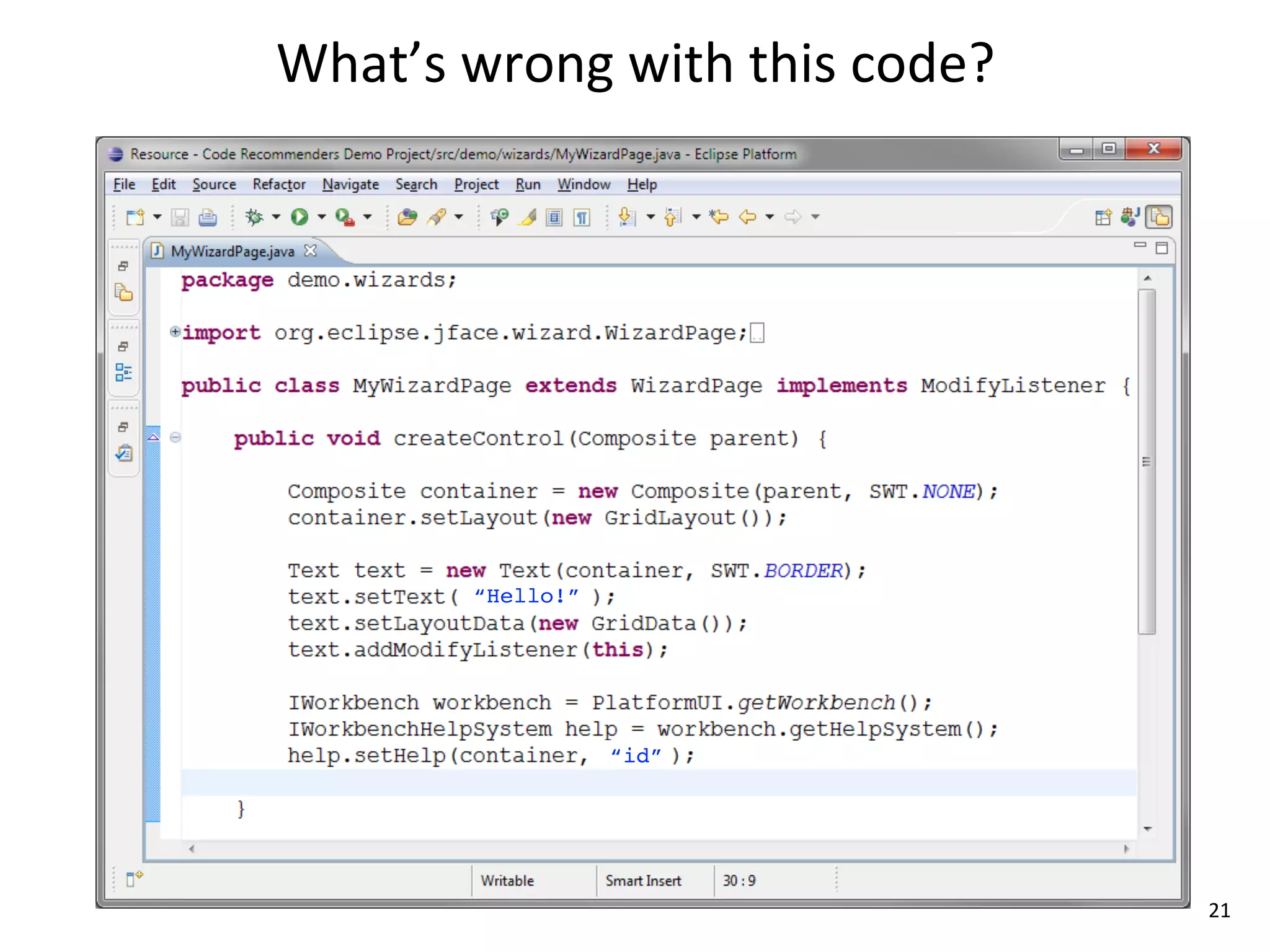Click the Previous Annotation up arrow icon

click(673, 217)
